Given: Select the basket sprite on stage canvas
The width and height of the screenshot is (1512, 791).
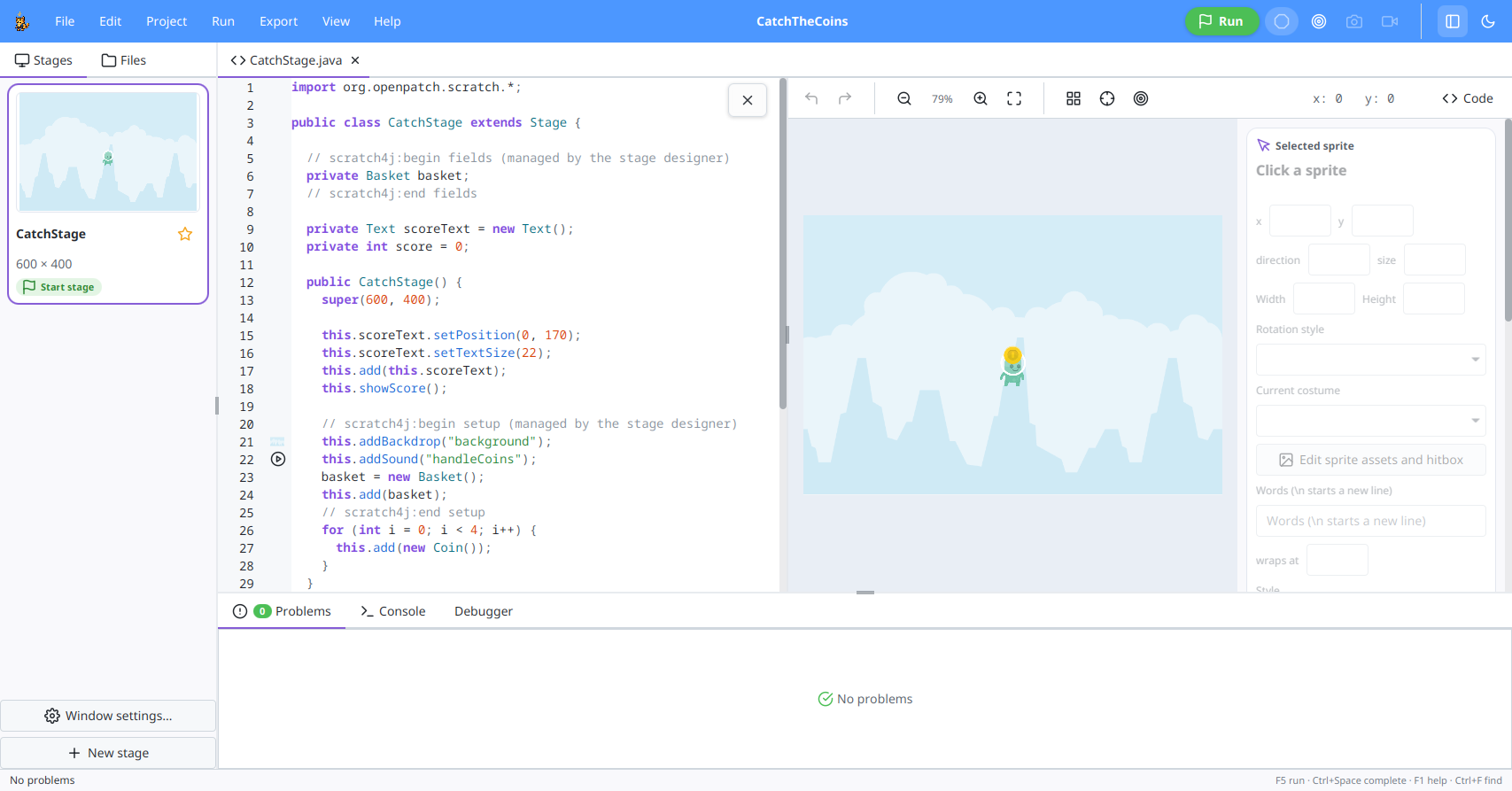Looking at the screenshot, I should tap(1012, 368).
